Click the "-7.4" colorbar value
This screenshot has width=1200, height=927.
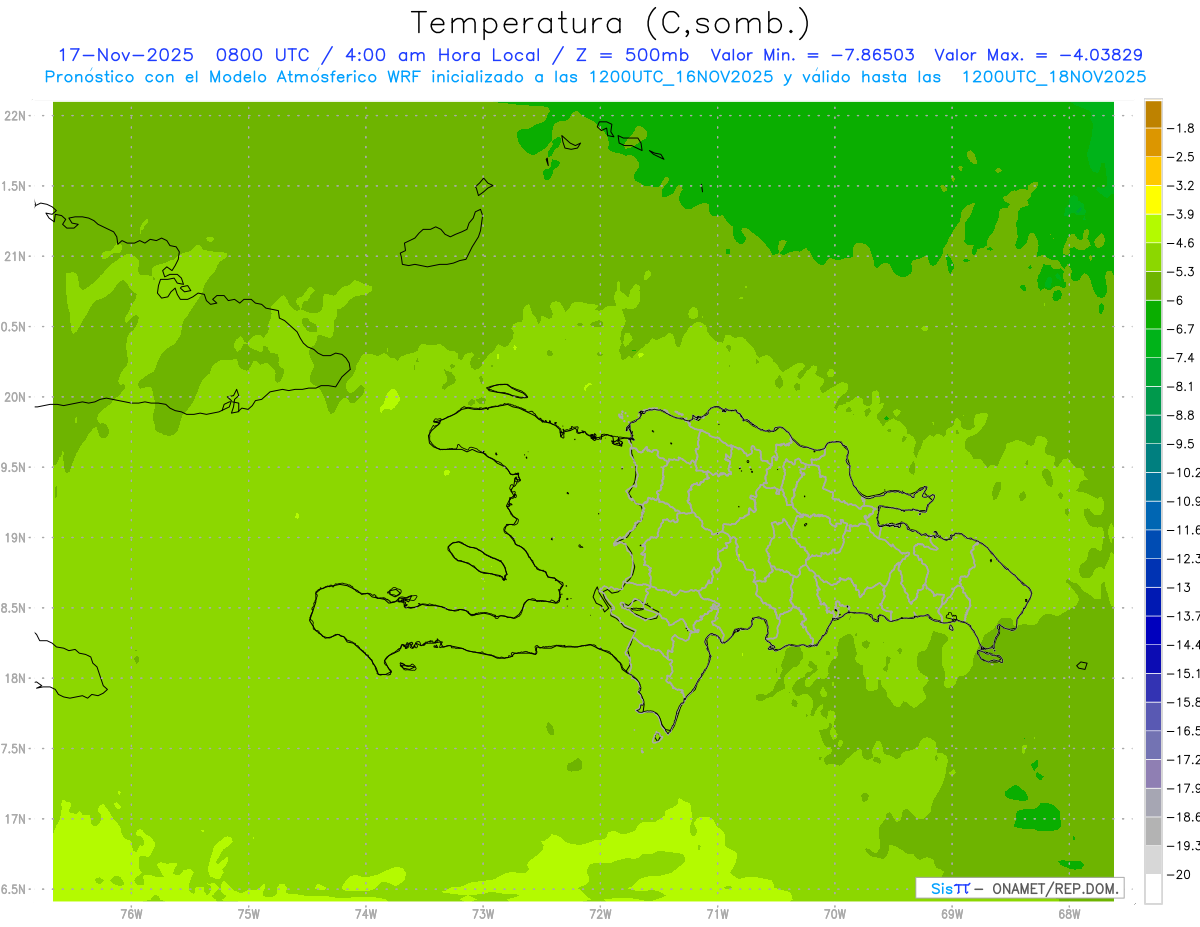tap(1181, 358)
